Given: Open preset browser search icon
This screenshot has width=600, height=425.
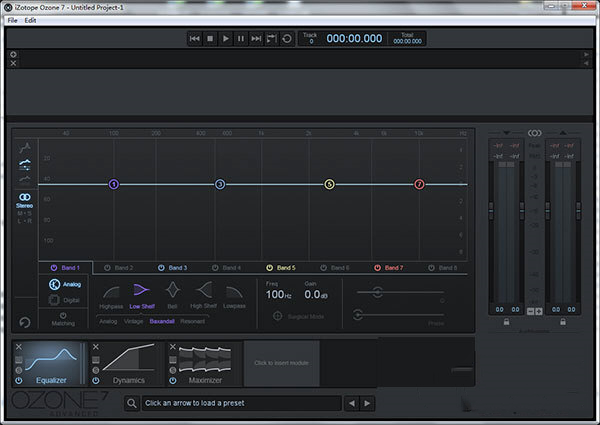Looking at the screenshot, I should click(132, 403).
